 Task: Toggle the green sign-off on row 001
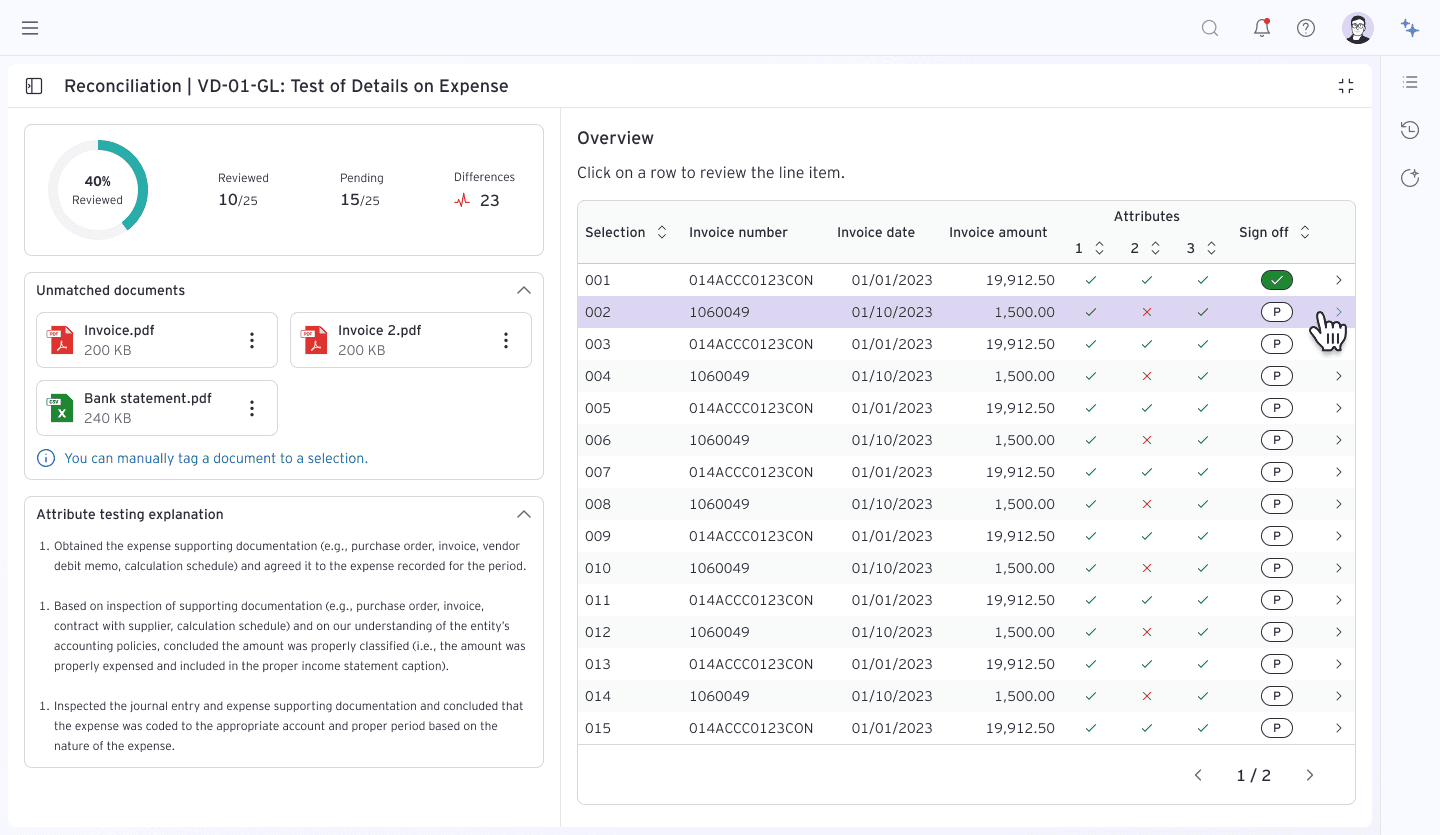tap(1277, 280)
